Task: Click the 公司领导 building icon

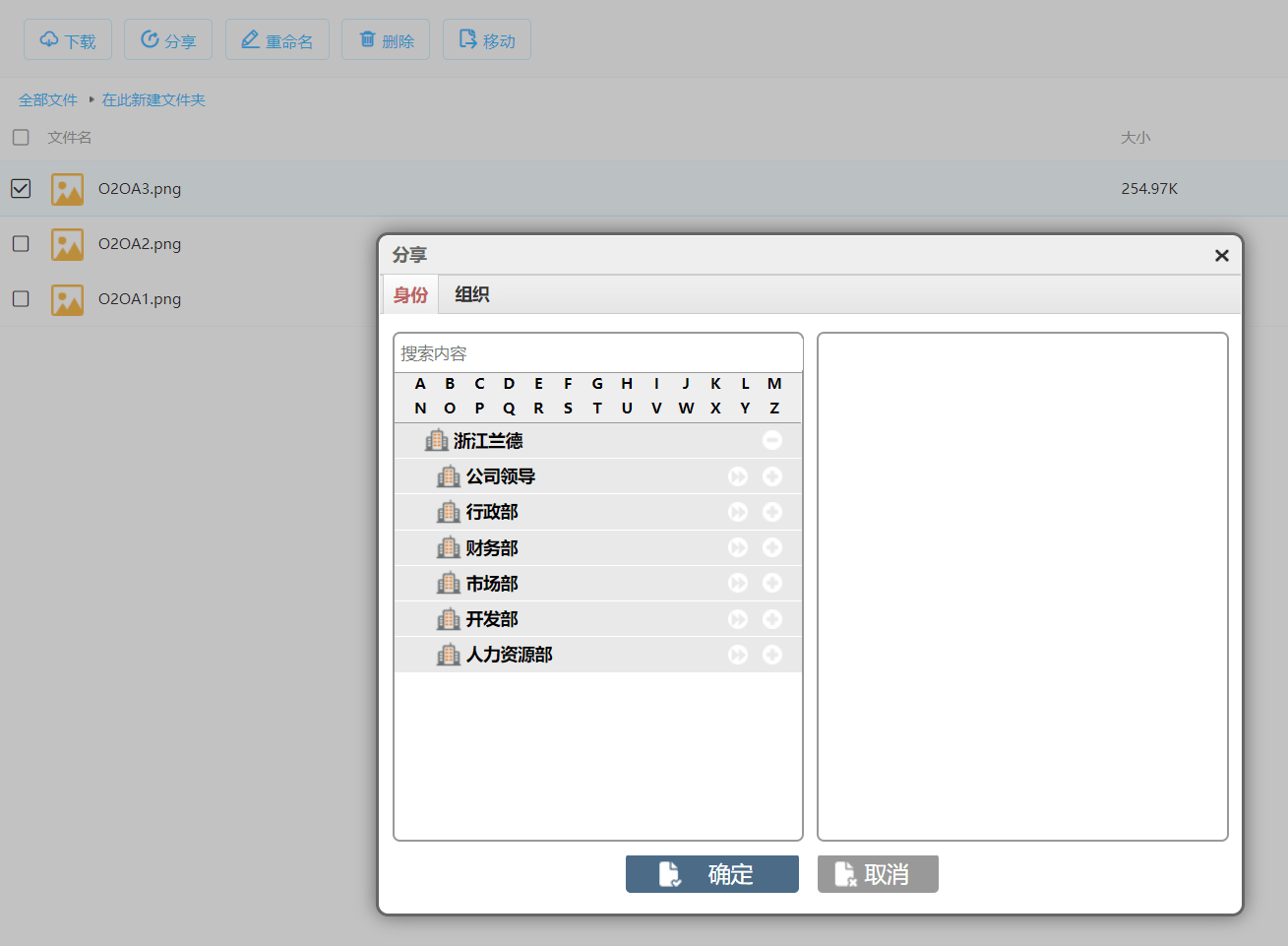Action: (449, 476)
